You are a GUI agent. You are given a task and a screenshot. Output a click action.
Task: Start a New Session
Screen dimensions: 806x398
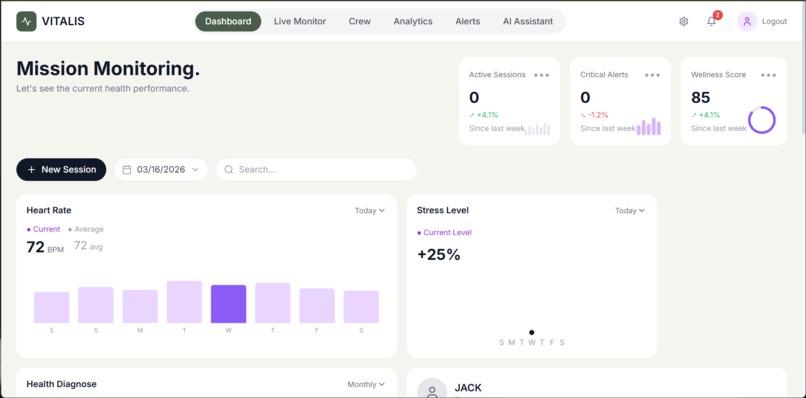pos(61,170)
